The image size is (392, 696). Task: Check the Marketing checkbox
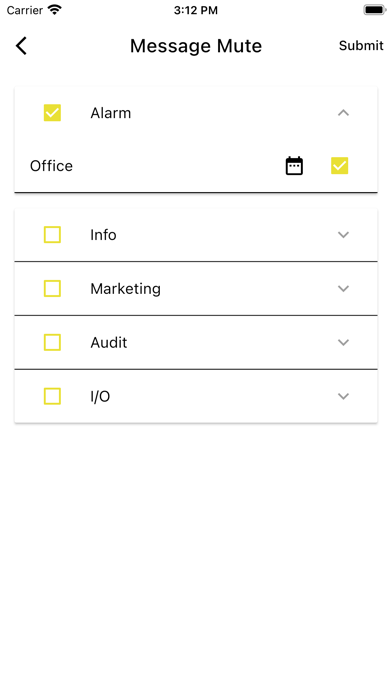tap(52, 289)
